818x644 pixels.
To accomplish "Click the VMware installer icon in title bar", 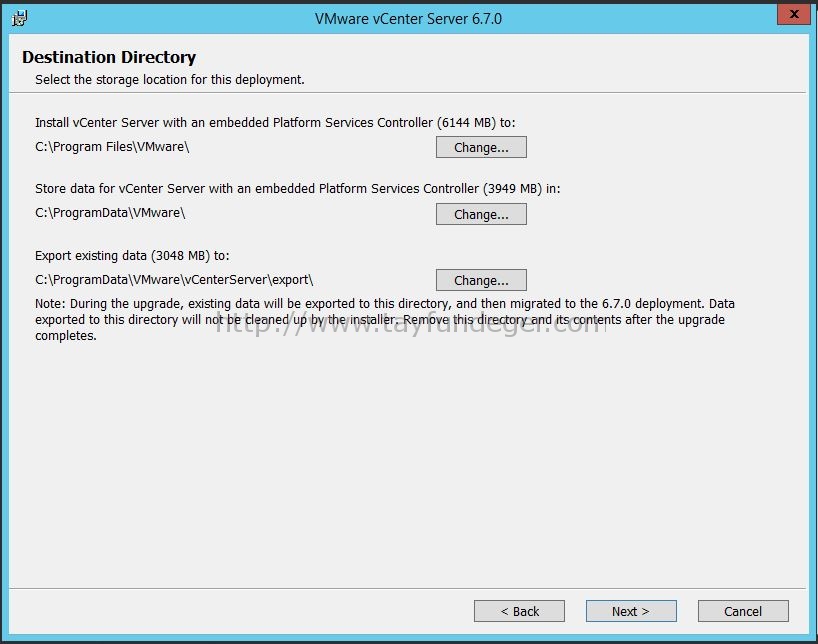I will tap(20, 18).
